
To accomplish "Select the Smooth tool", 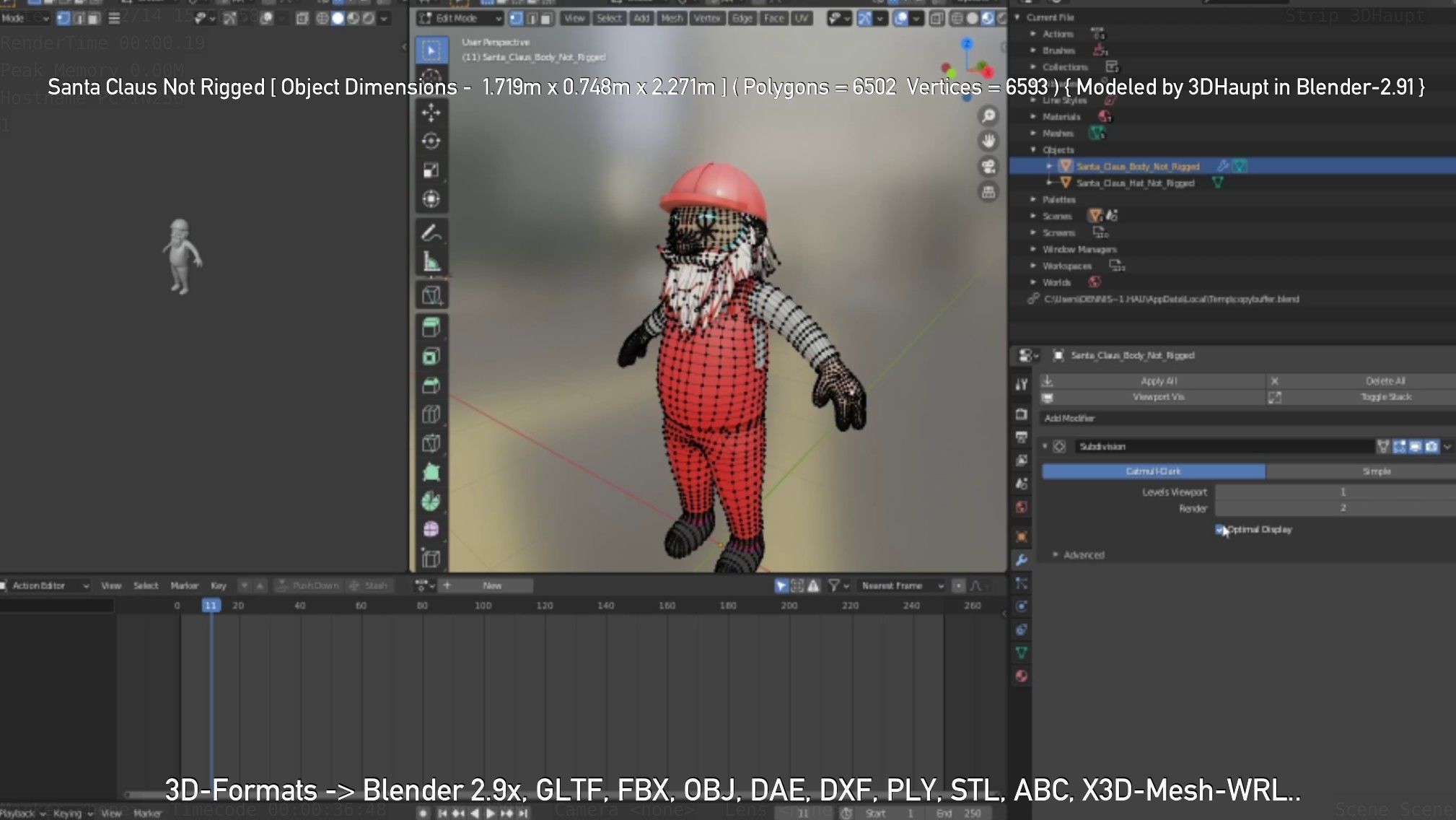I will point(431,530).
